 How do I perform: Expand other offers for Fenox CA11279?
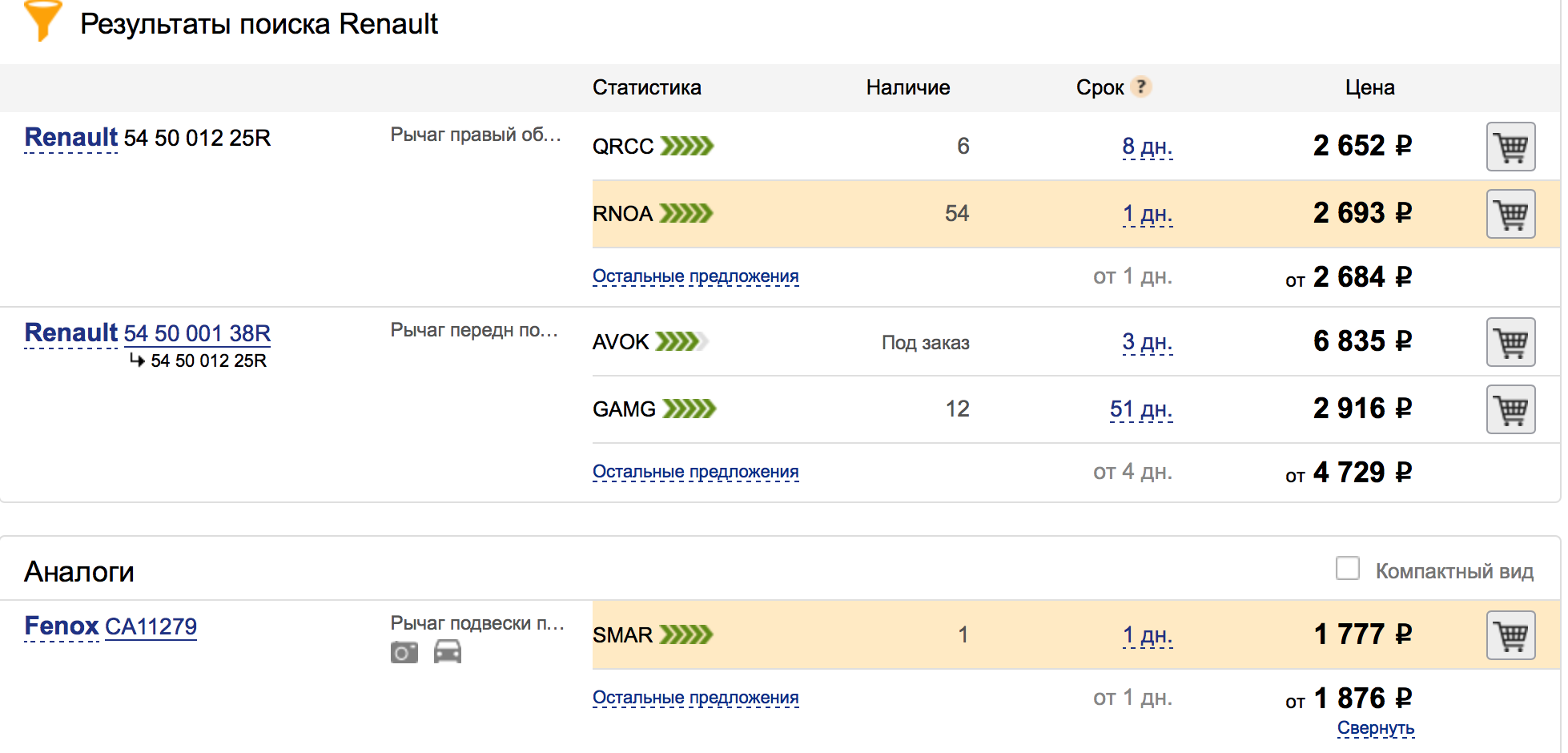695,698
